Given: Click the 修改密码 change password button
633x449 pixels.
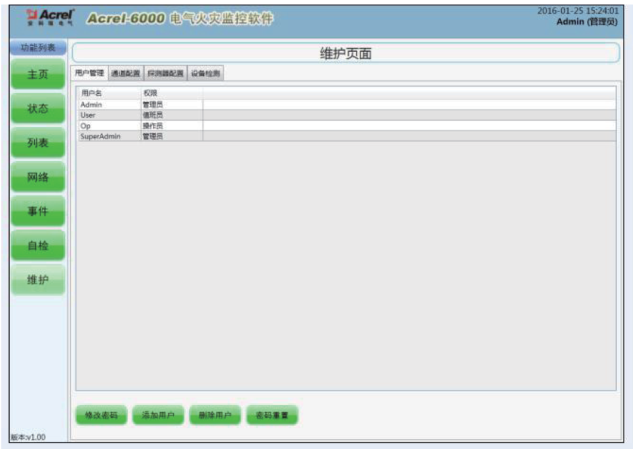Looking at the screenshot, I should (101, 415).
